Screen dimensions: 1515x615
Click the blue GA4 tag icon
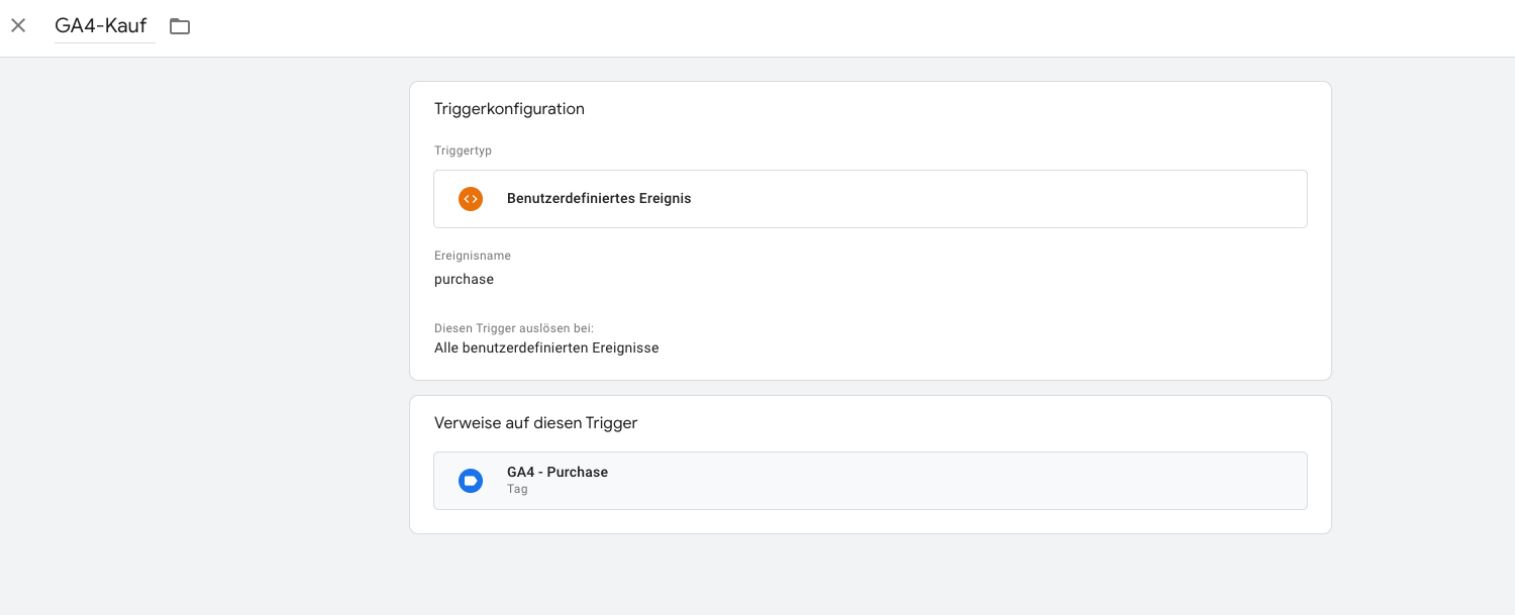tap(470, 481)
